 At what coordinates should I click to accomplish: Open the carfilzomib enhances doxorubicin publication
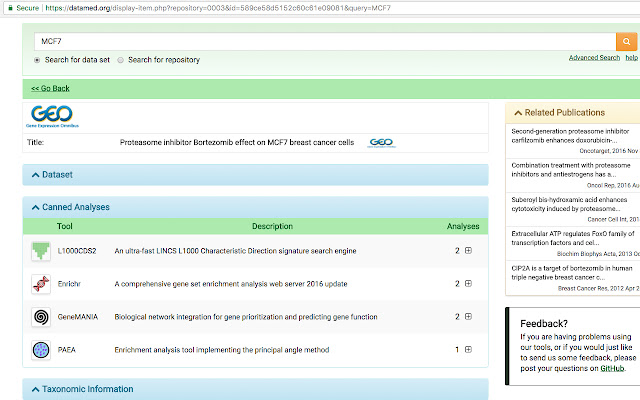(570, 136)
